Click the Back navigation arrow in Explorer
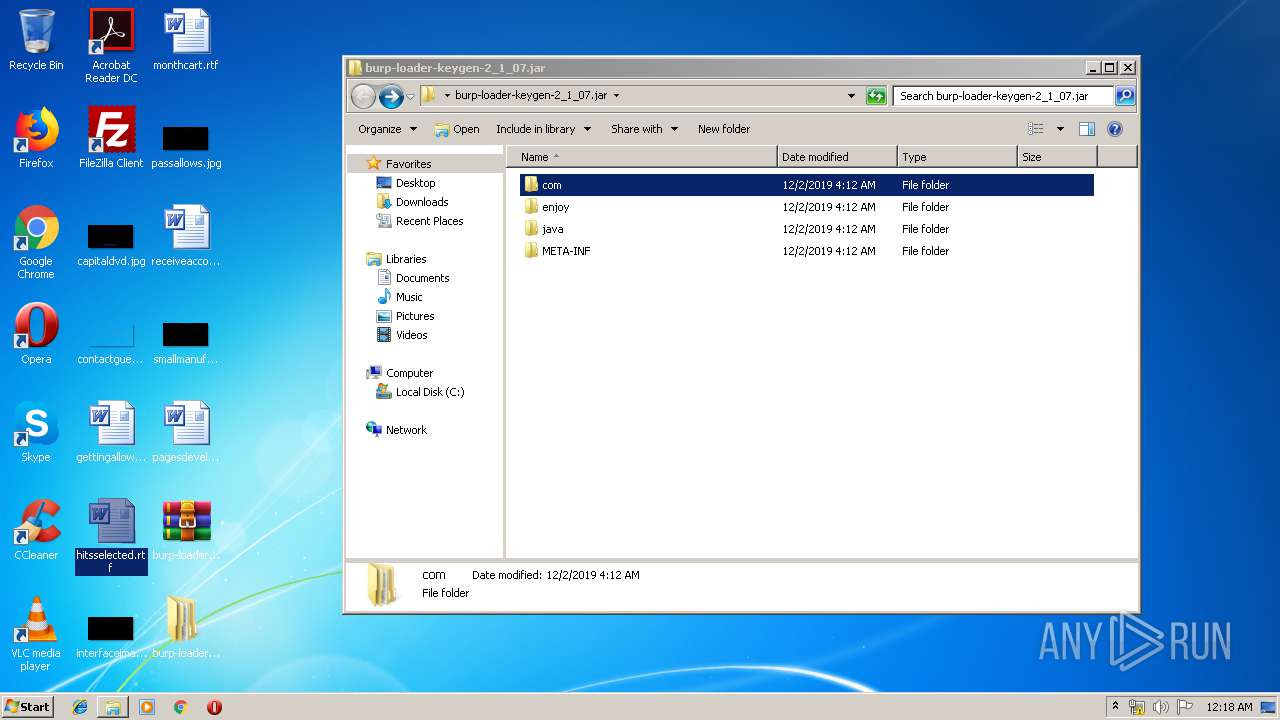Viewport: 1280px width, 720px height. (363, 96)
